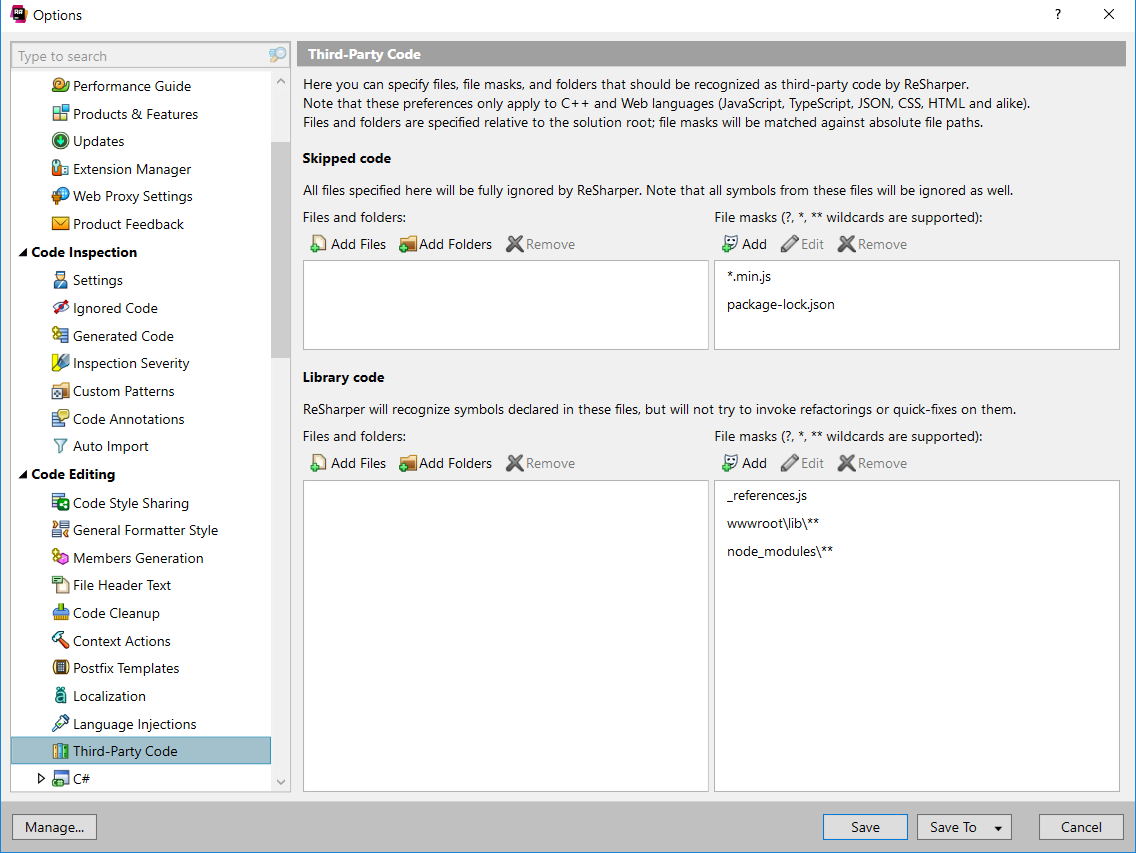Click Remove for Skipped code files and folders
The image size is (1136, 853).
click(x=540, y=244)
